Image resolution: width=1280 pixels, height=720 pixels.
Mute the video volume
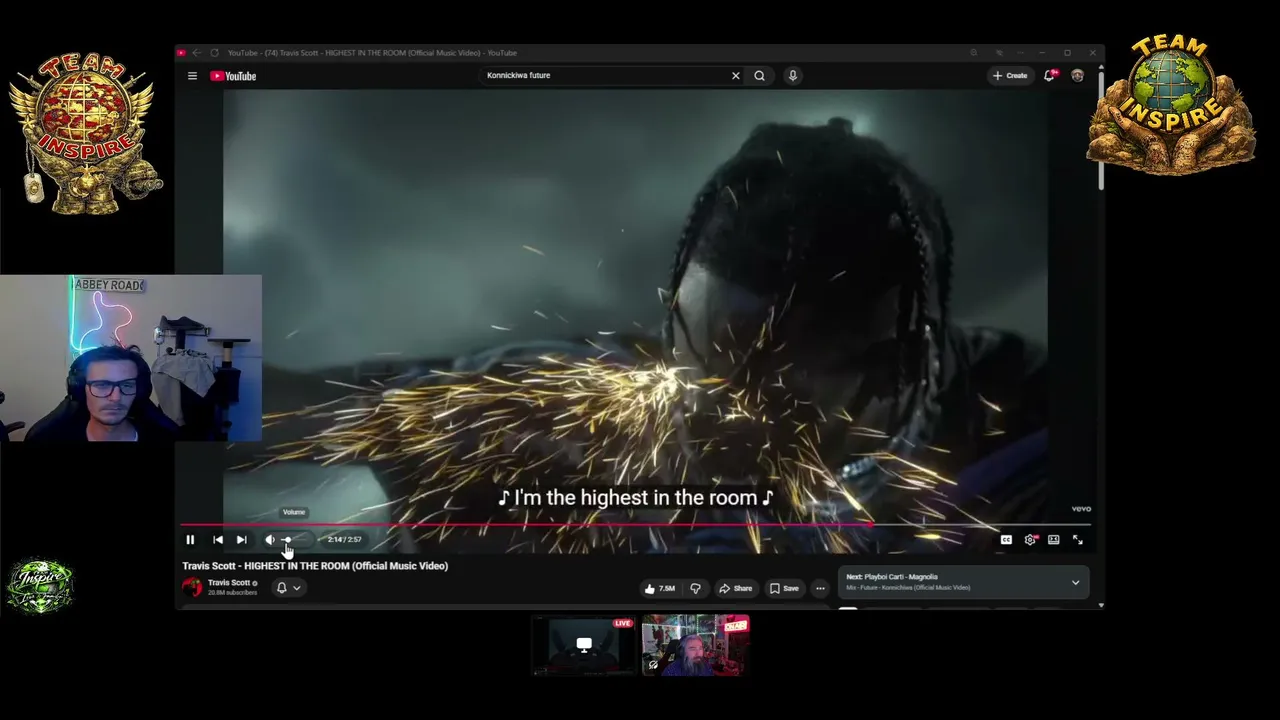tap(269, 540)
